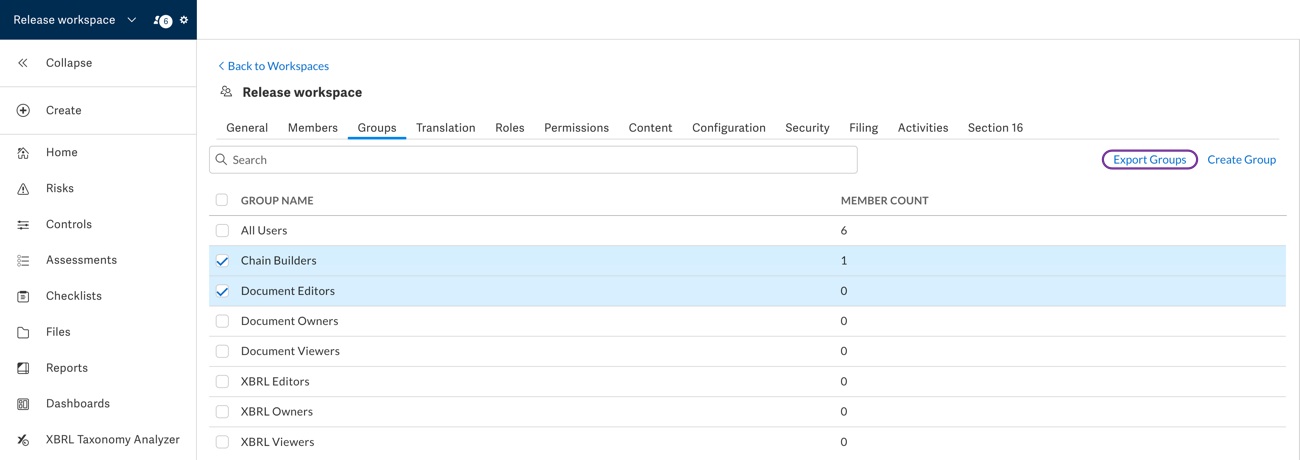The image size is (1300, 460).
Task: Switch to the Members tab
Action: tap(313, 128)
